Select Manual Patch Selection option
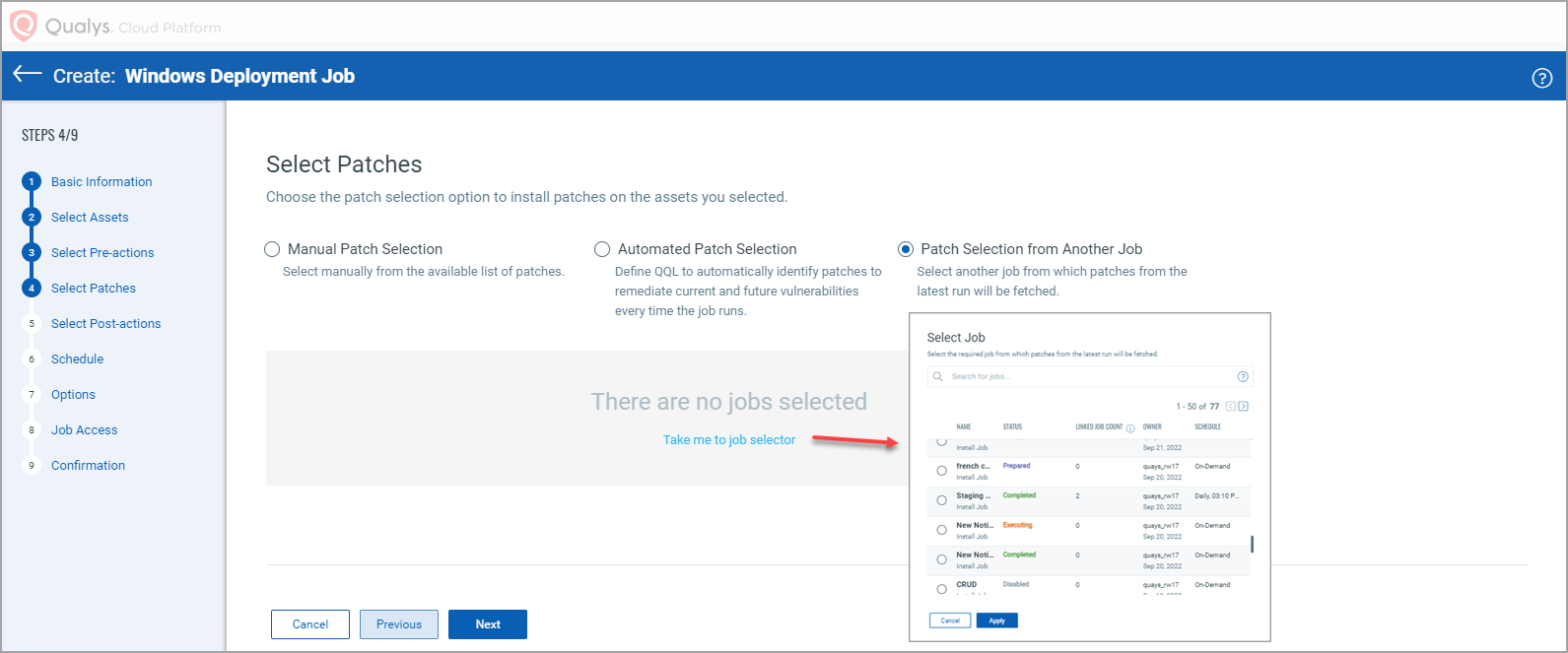1568x653 pixels. [272, 249]
